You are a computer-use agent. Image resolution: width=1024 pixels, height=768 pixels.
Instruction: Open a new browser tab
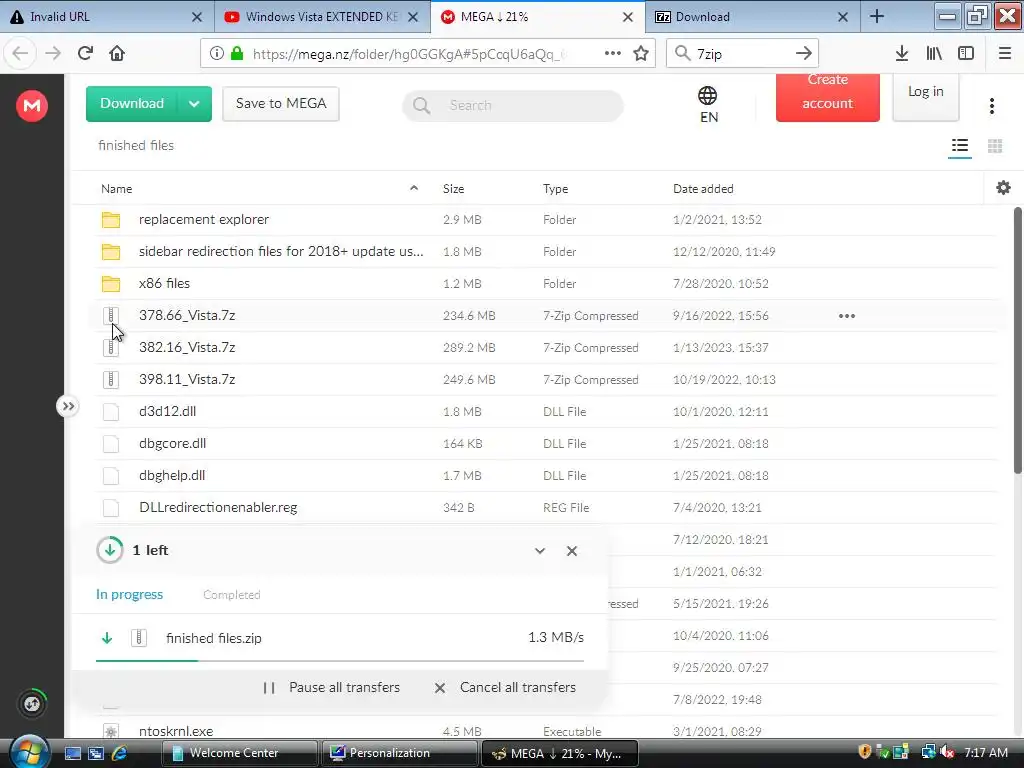[877, 17]
